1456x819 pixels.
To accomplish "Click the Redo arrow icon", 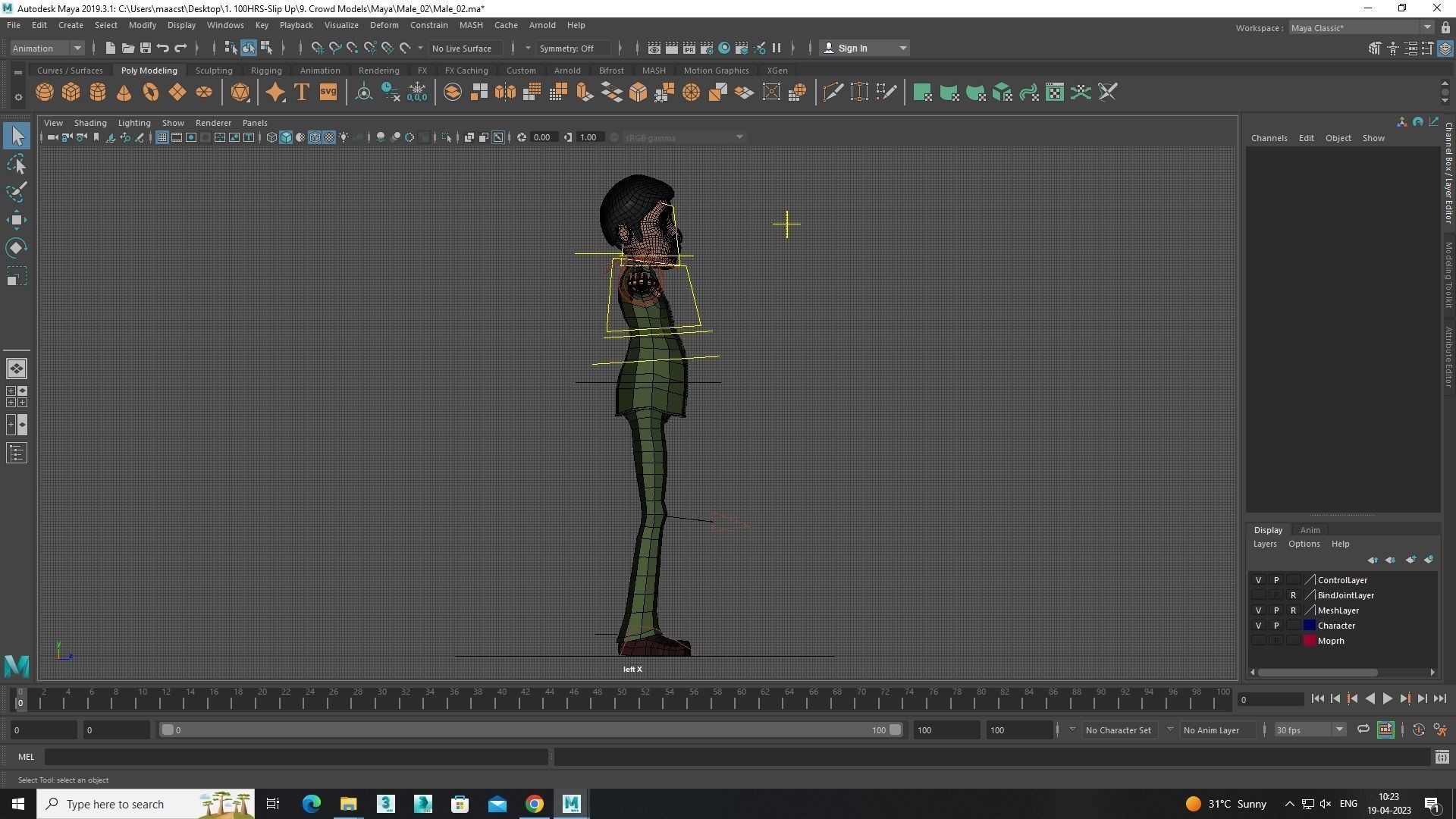I will [180, 48].
